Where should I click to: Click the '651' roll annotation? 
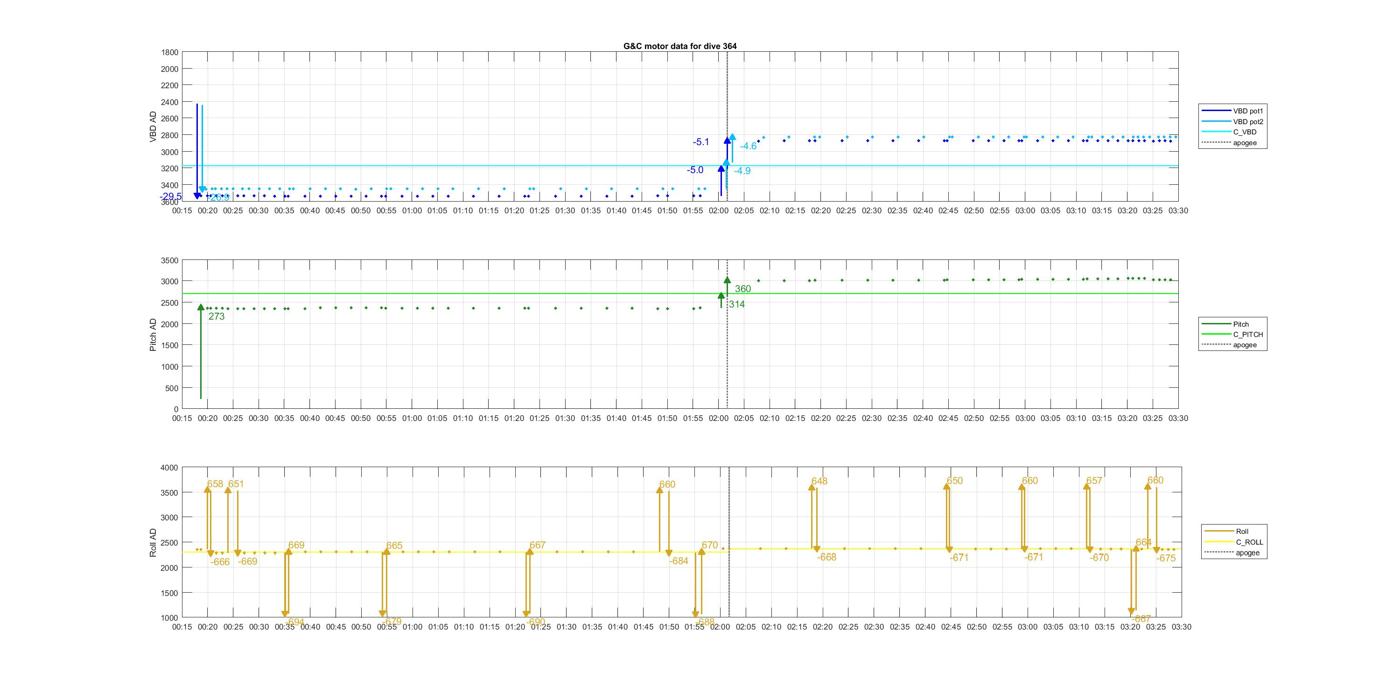(236, 484)
